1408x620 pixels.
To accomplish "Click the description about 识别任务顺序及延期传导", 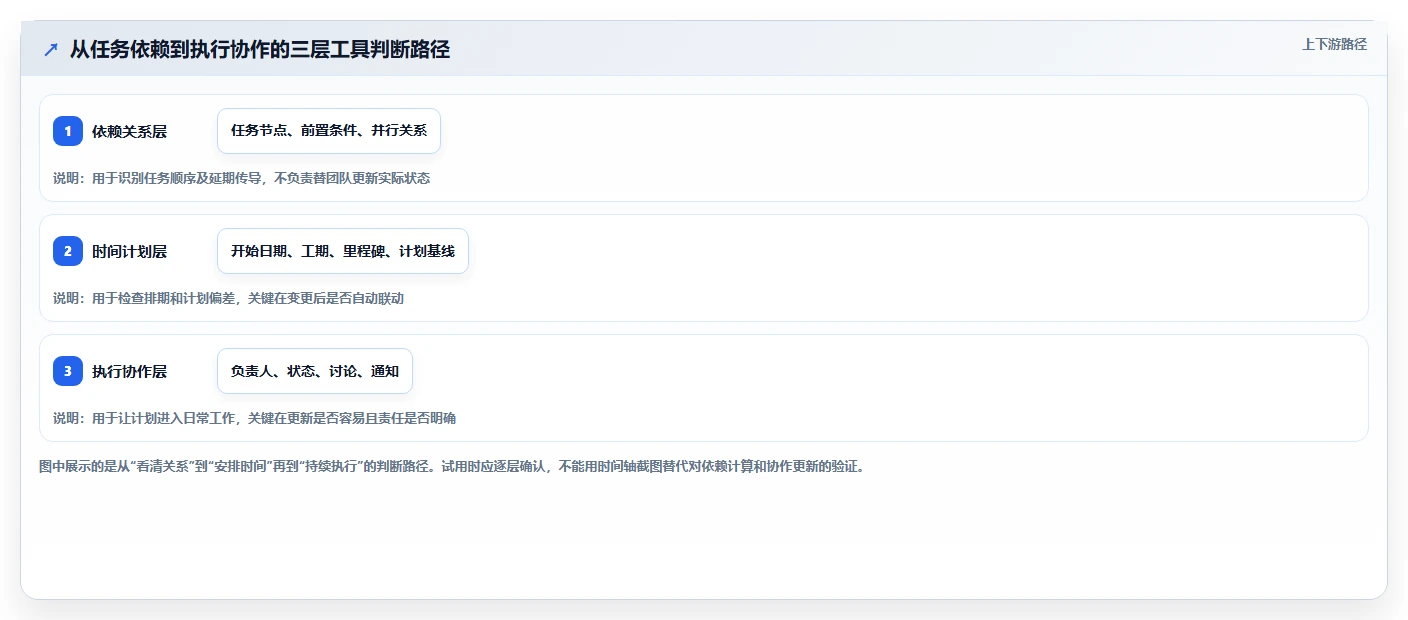I will 241,178.
